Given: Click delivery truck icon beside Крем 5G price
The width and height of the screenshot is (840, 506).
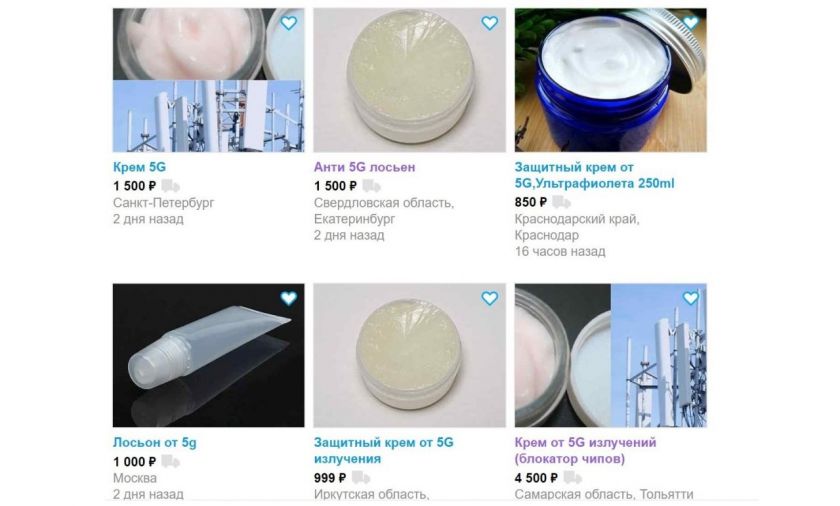Looking at the screenshot, I should click(170, 186).
